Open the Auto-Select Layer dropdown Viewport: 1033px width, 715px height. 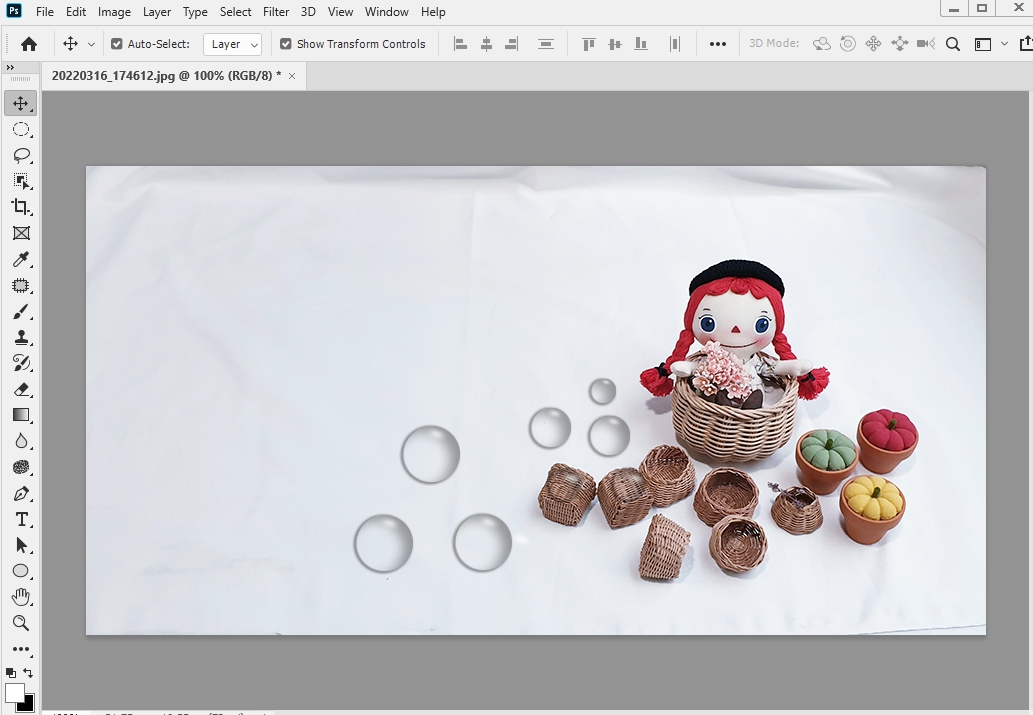pyautogui.click(x=233, y=44)
